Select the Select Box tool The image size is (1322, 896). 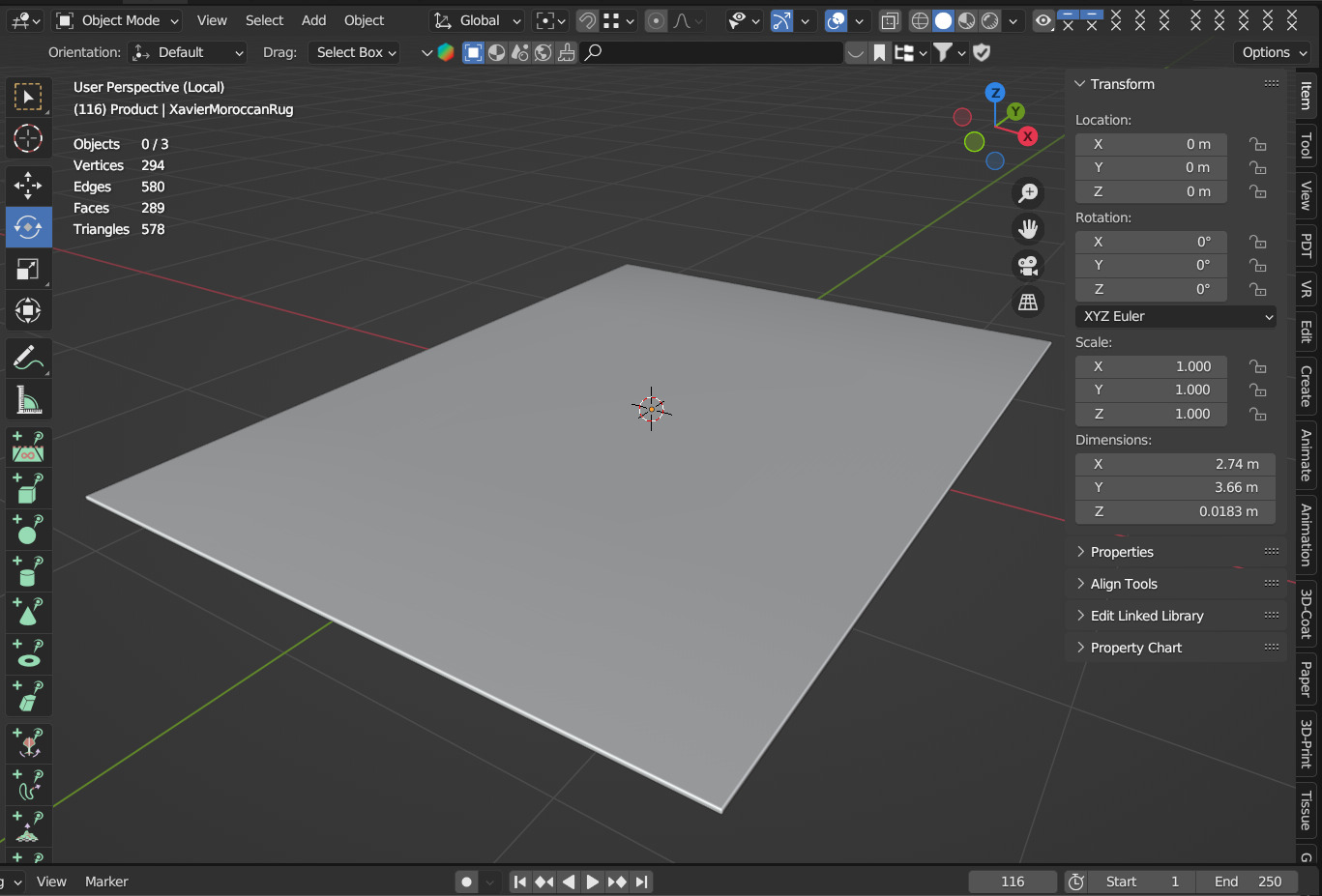pos(28,97)
